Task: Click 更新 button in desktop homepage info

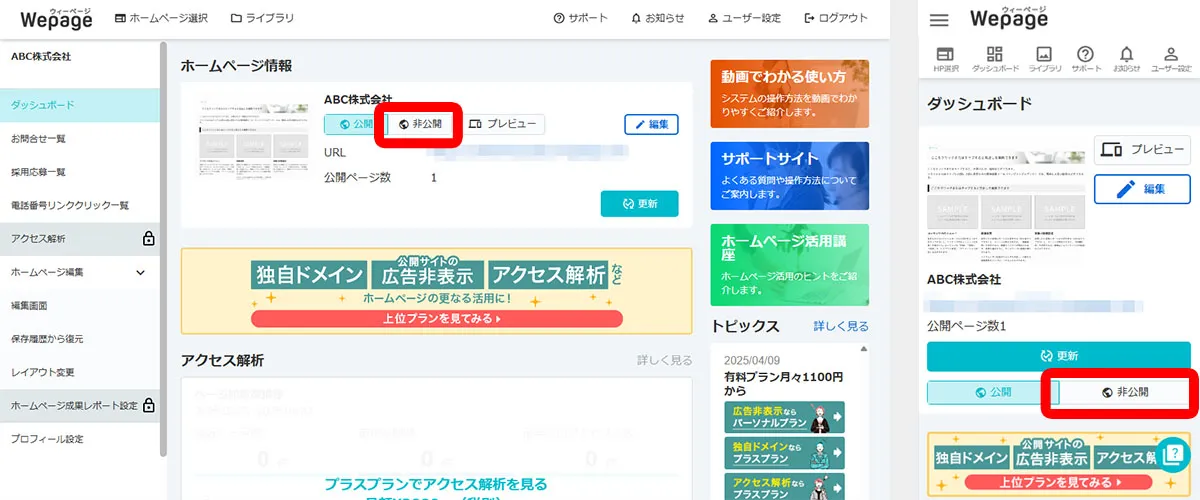Action: click(639, 203)
